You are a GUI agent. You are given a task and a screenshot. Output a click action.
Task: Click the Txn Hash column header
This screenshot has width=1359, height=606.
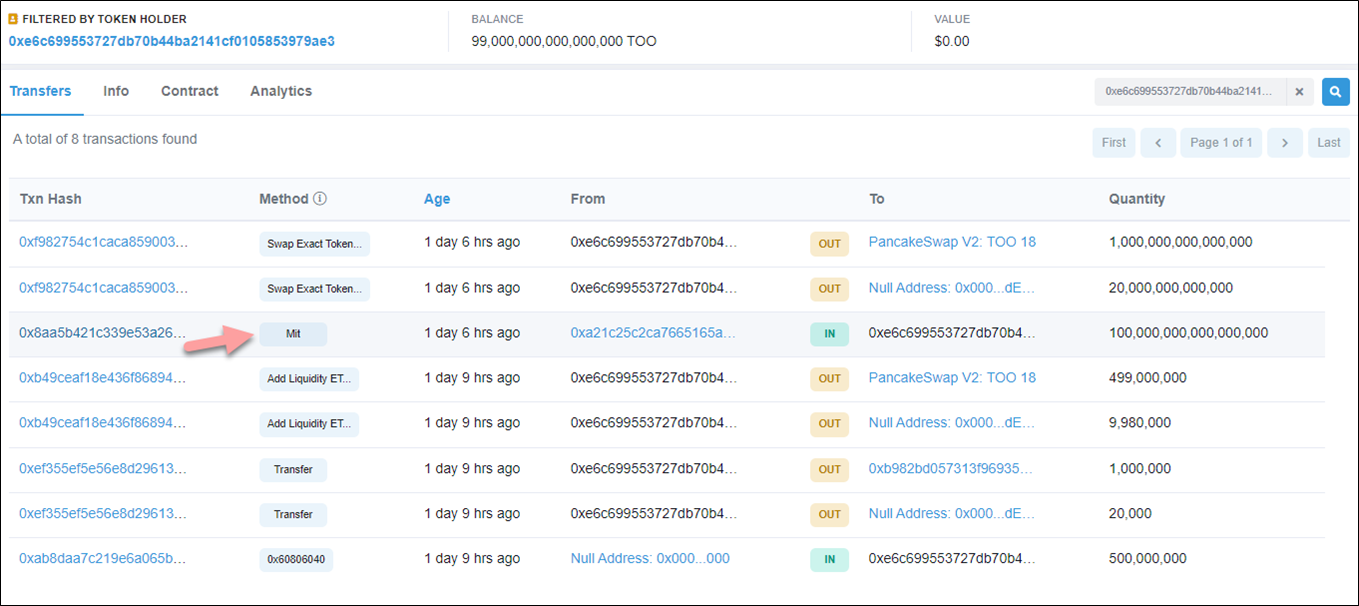tap(51, 199)
